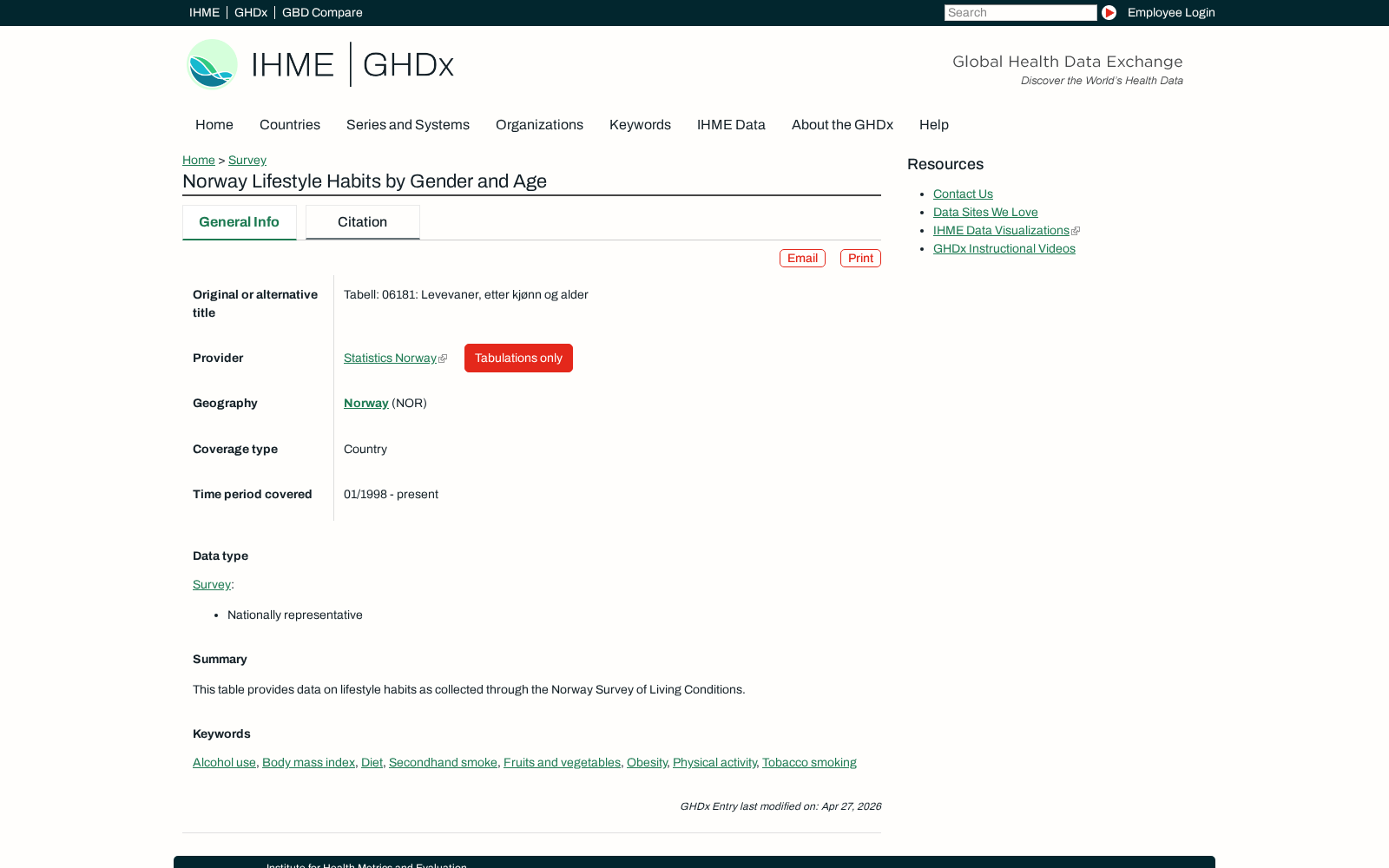Viewport: 1389px width, 868px height.
Task: Click external link icon beside Statistics Norway
Action: [x=443, y=358]
